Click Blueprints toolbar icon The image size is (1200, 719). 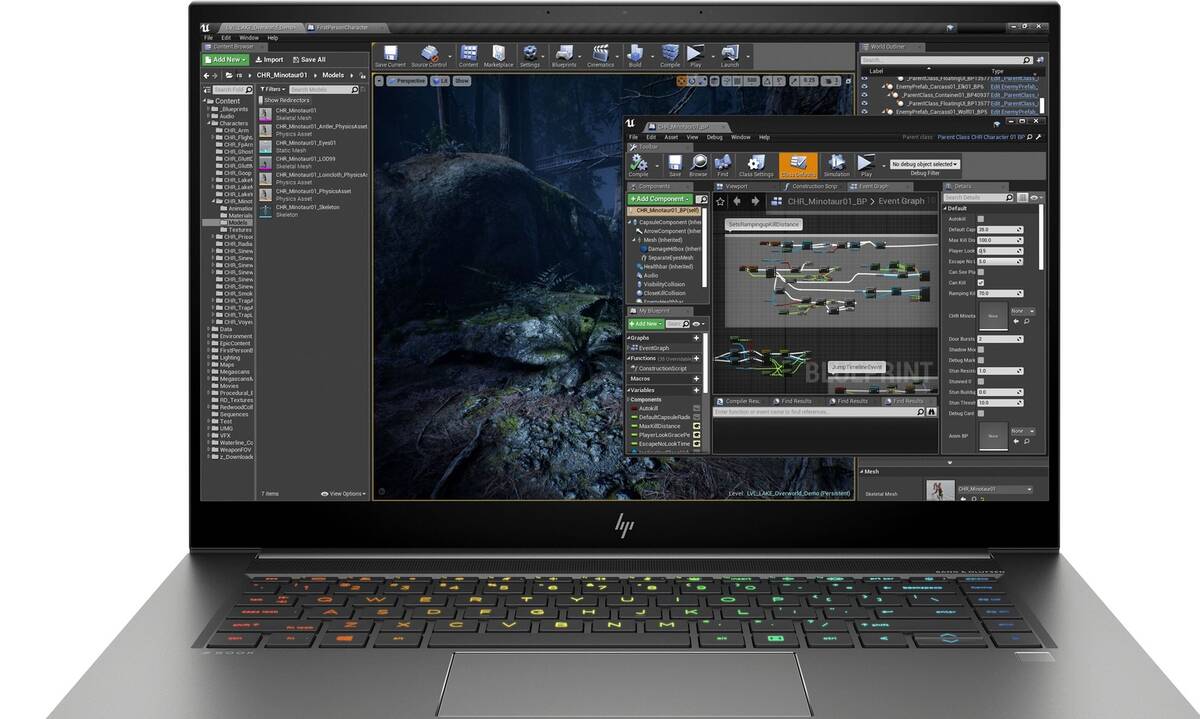564,56
